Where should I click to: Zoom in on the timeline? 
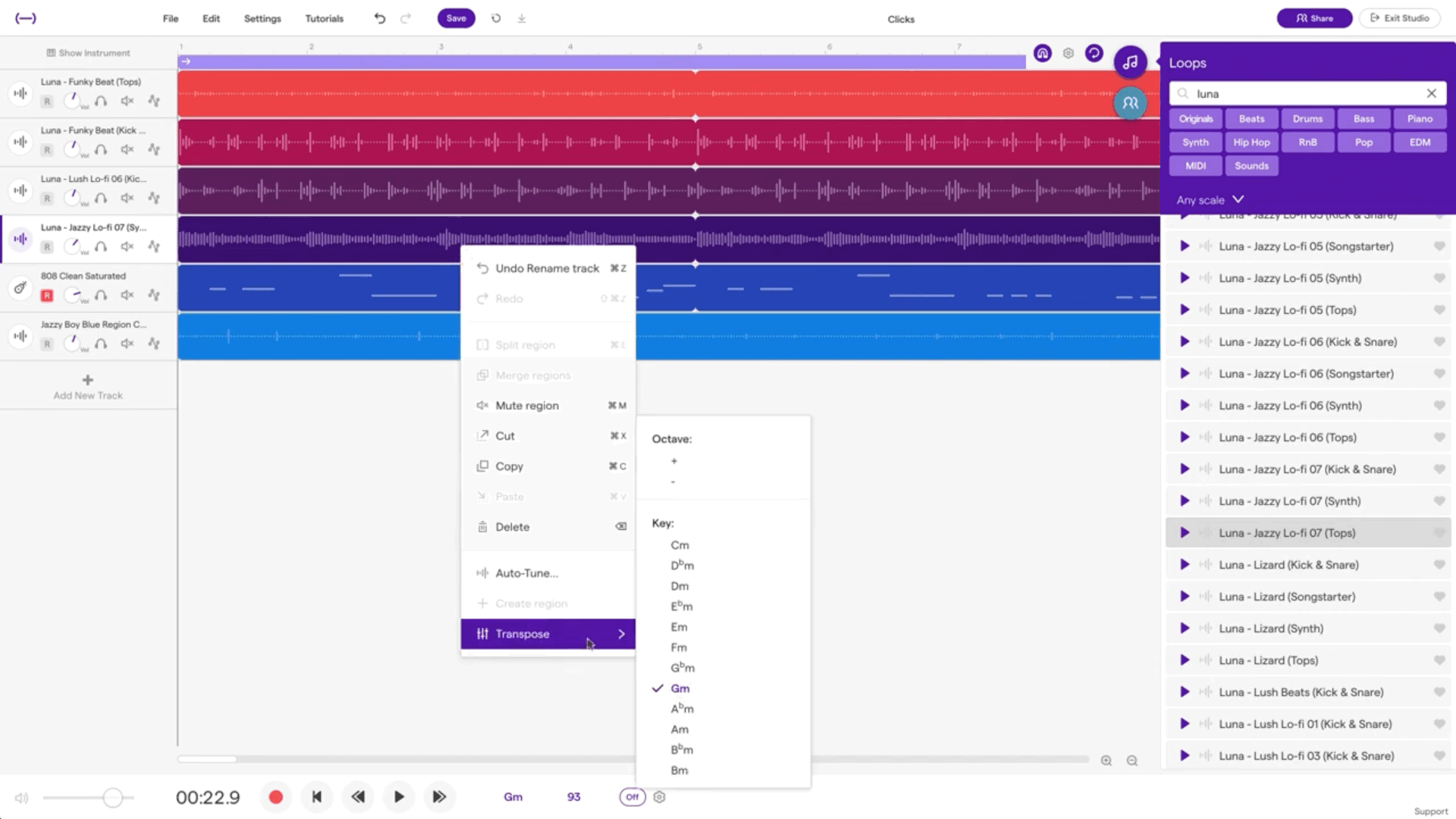[1106, 761]
